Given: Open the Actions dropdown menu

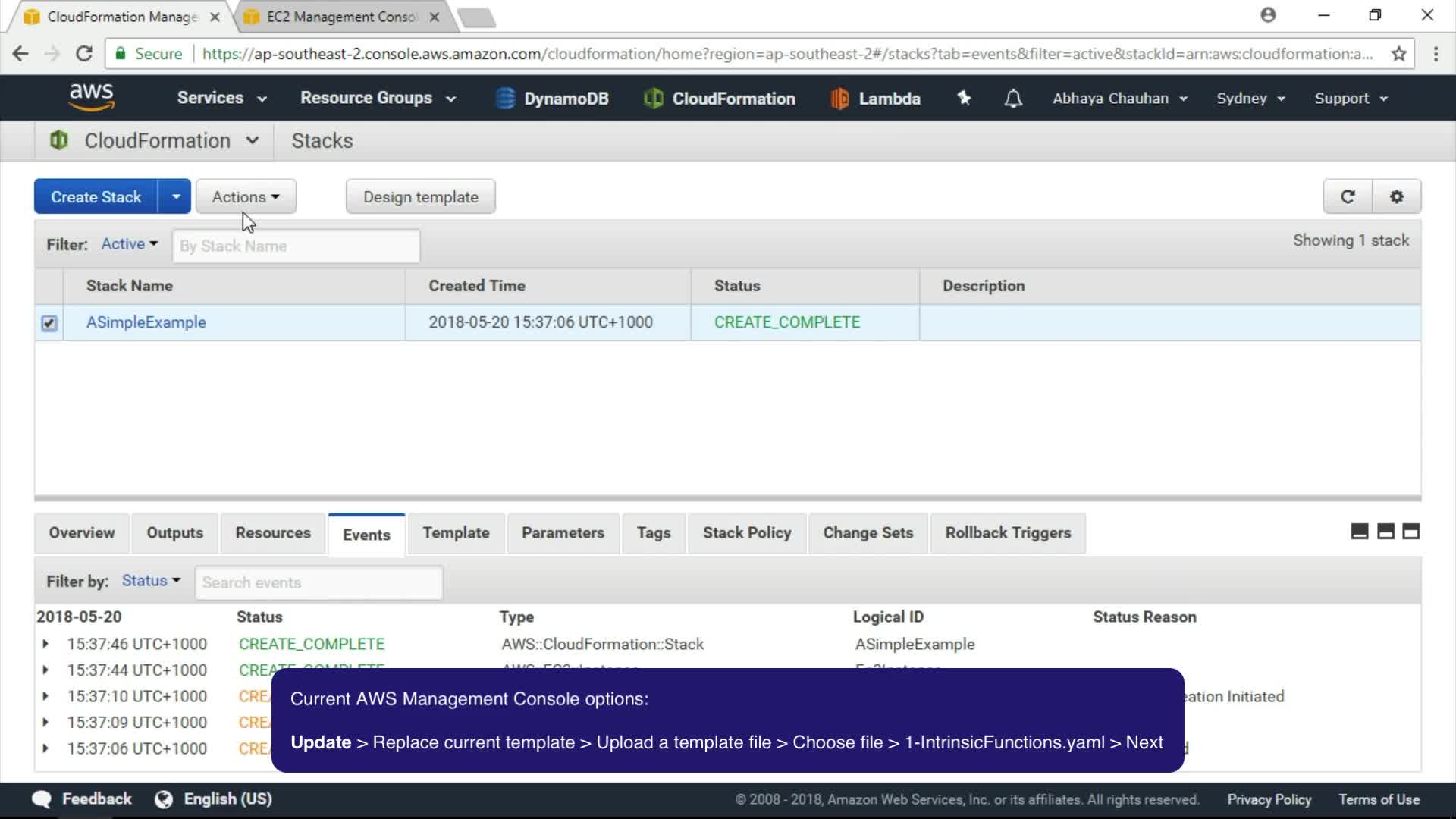Looking at the screenshot, I should pyautogui.click(x=246, y=197).
